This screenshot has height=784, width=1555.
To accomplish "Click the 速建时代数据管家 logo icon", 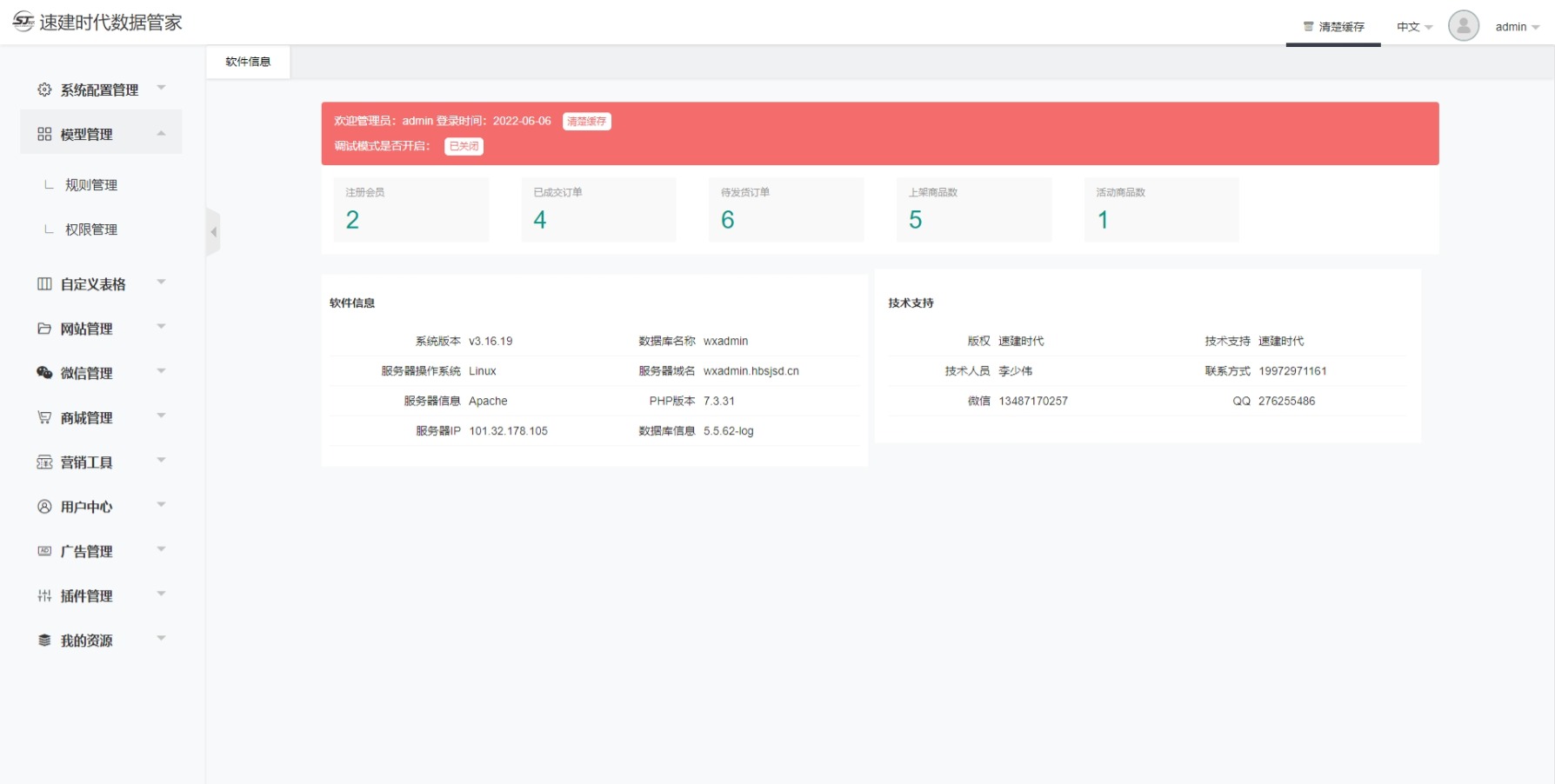I will point(23,22).
